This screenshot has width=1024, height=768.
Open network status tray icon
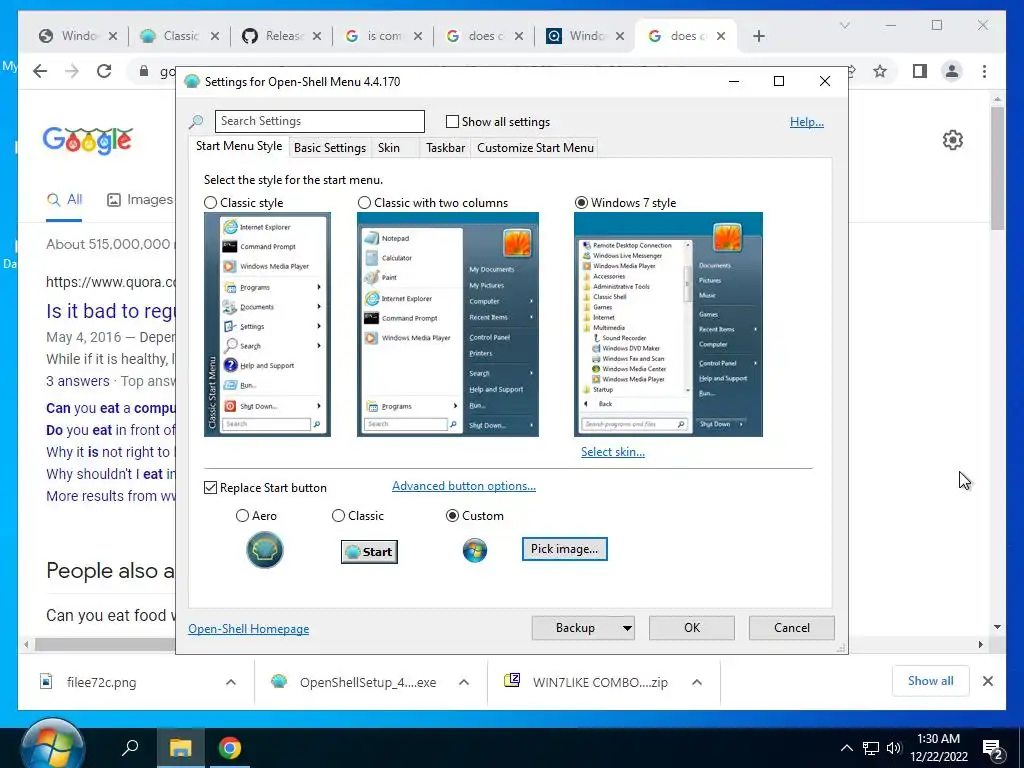(x=871, y=748)
